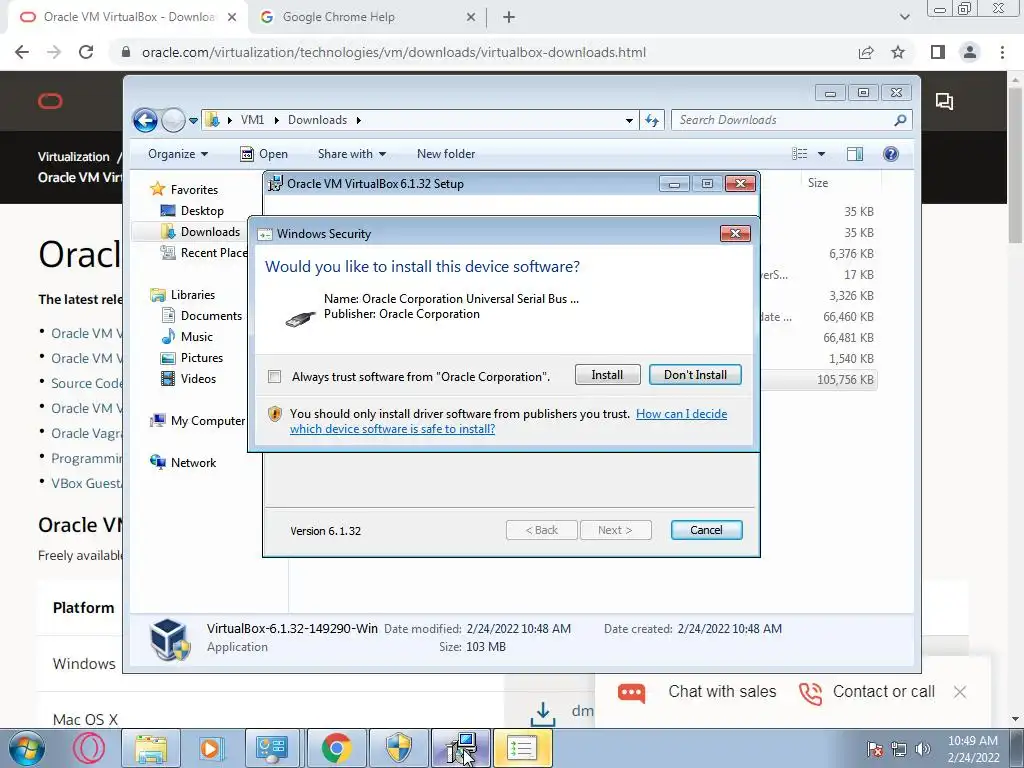Click the Chrome address bar URL
The height and width of the screenshot is (768, 1024).
394,52
